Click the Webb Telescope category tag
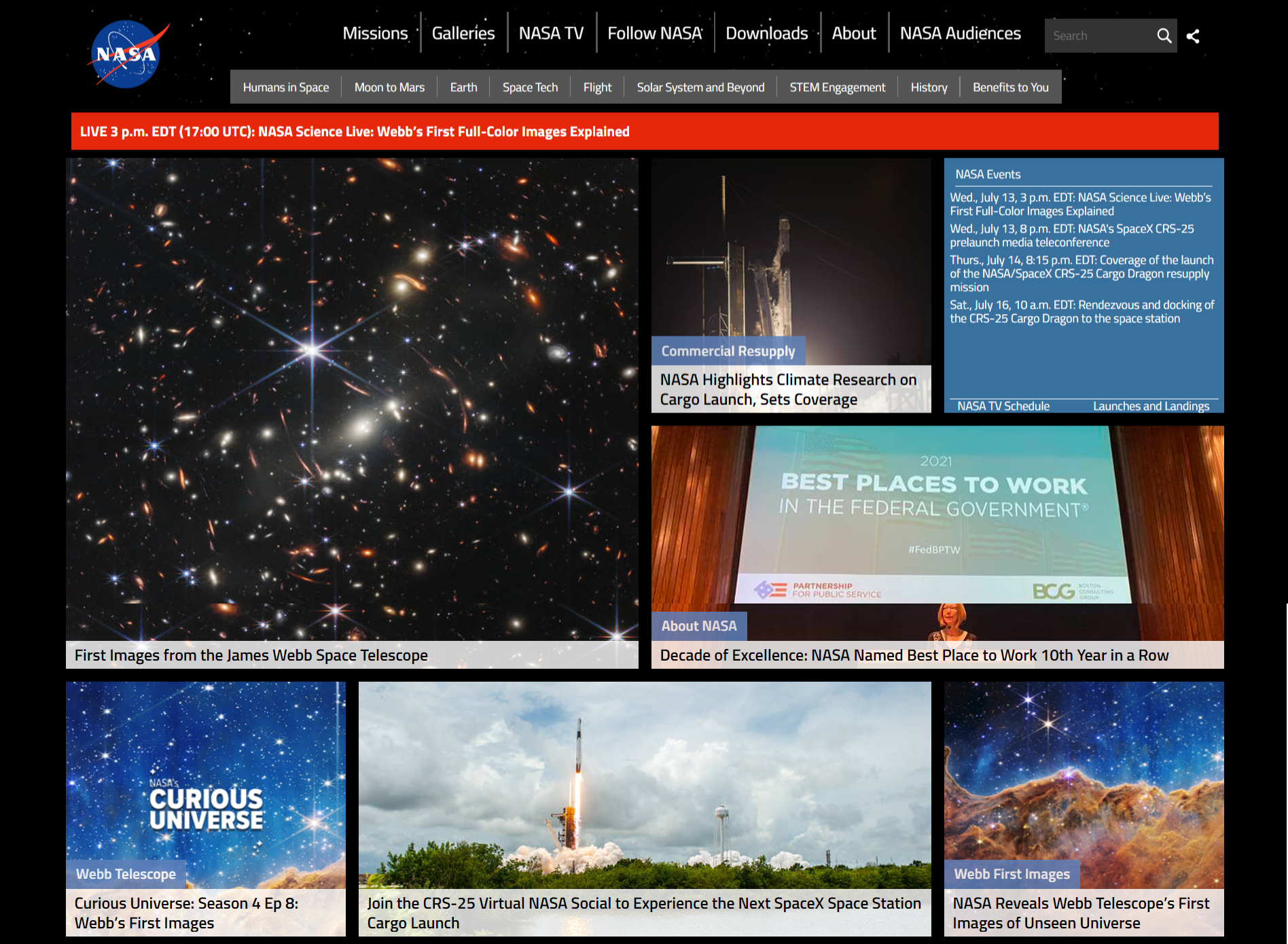Image resolution: width=1288 pixels, height=944 pixels. pos(126,874)
